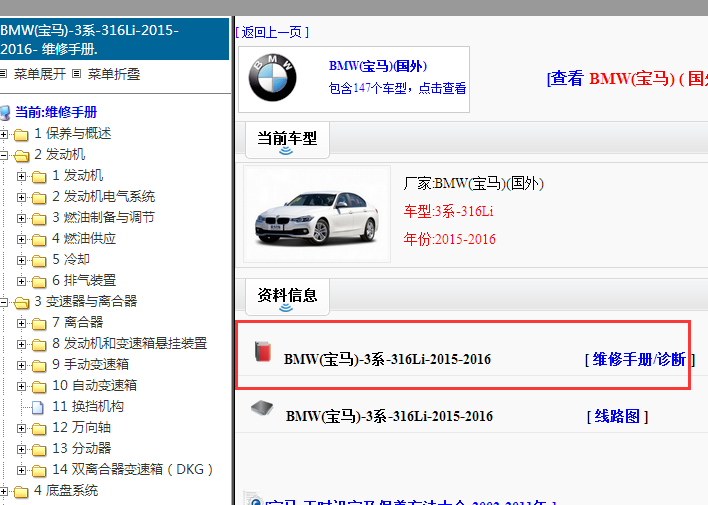Click the folder icon of 6 排气装置
Screen dimensions: 708x505
point(39,282)
